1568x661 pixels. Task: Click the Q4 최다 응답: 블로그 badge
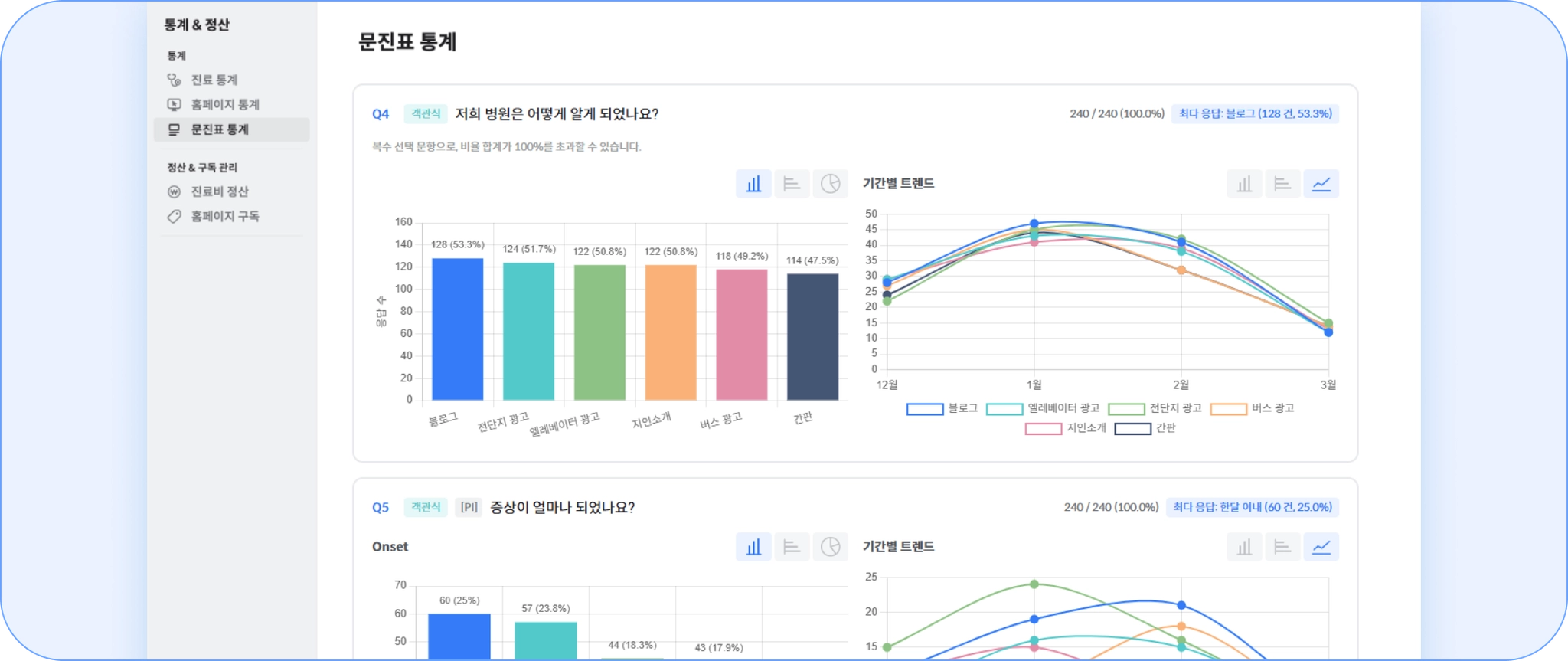(1256, 114)
